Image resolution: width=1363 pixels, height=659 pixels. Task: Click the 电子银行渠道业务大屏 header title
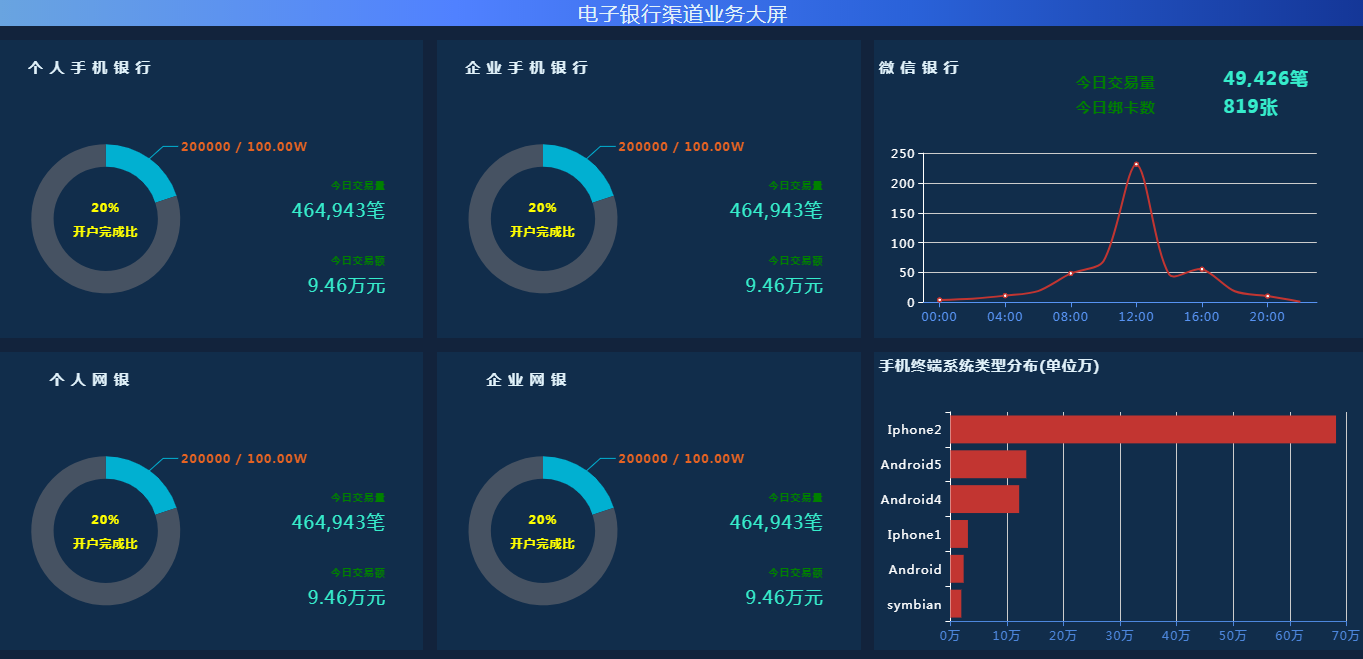pyautogui.click(x=681, y=13)
